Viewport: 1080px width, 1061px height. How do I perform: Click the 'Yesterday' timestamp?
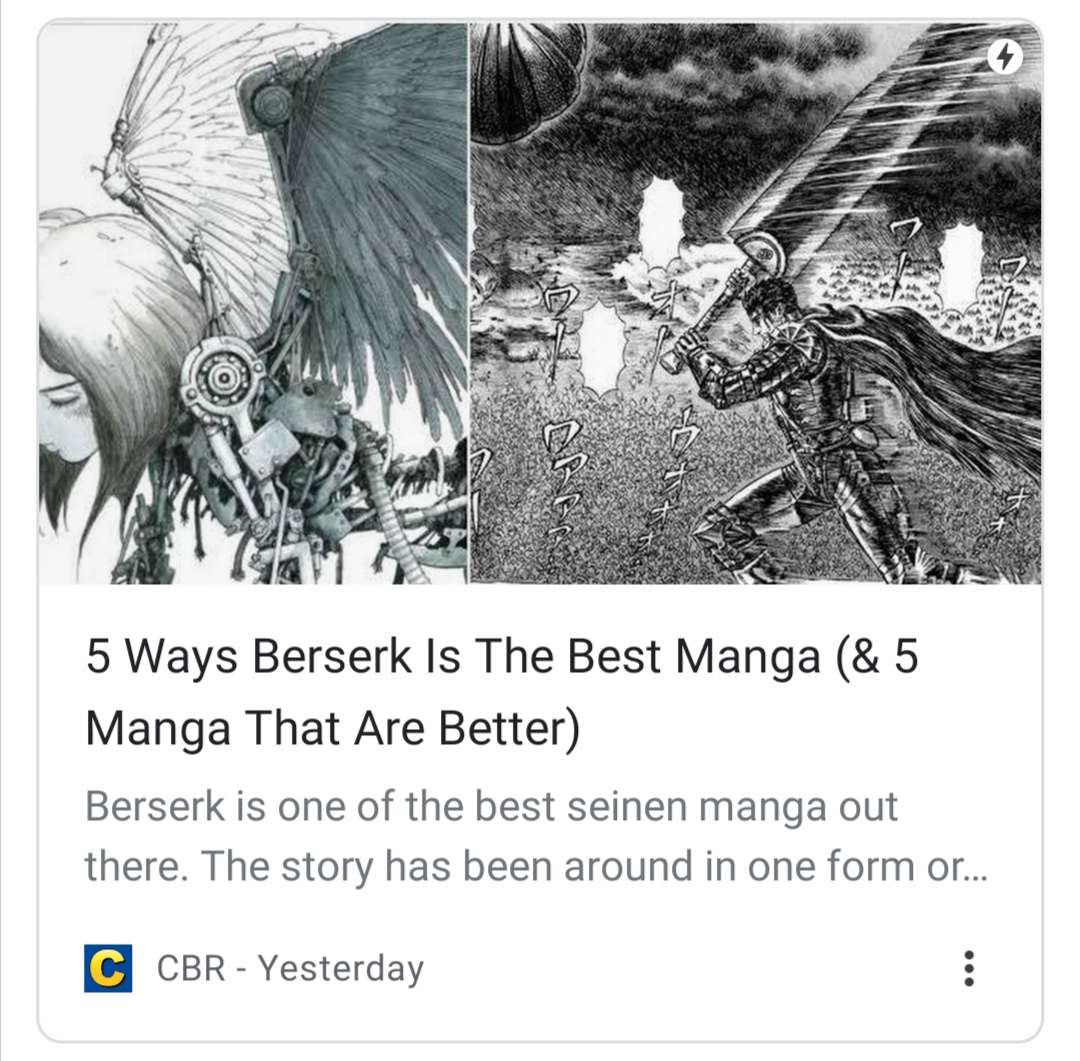(x=340, y=969)
